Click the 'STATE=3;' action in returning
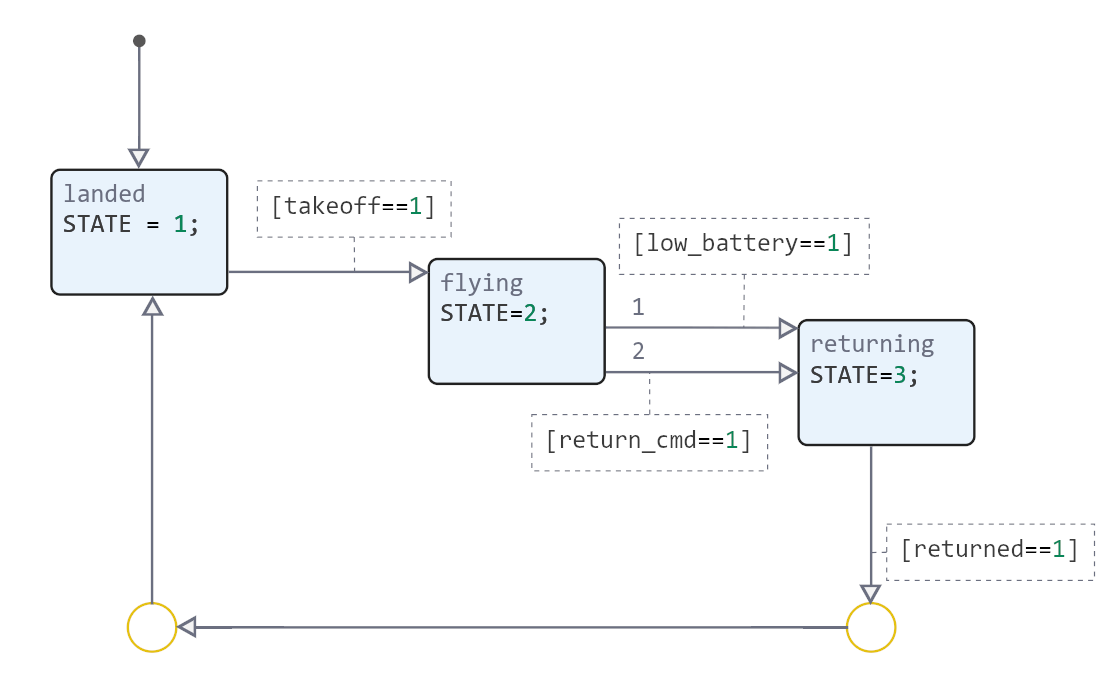1116x682 pixels. click(864, 375)
